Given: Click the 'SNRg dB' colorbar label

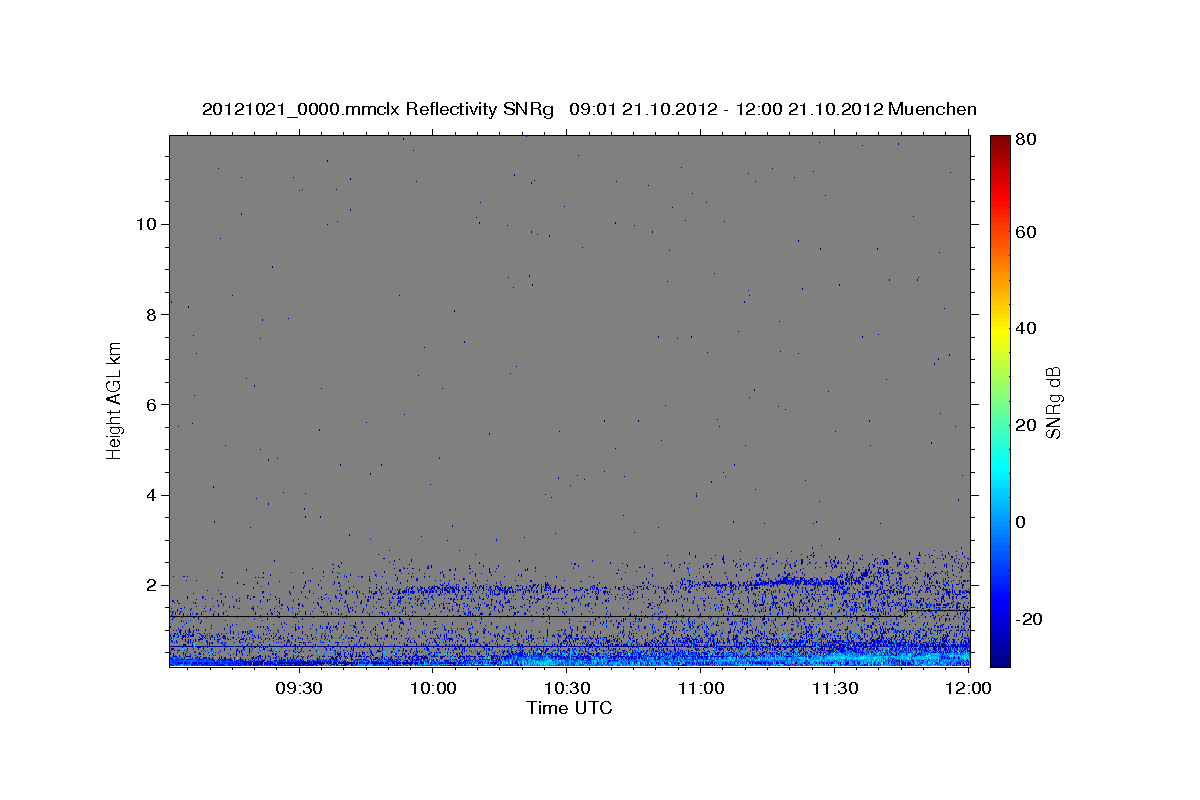Looking at the screenshot, I should click(x=1053, y=402).
